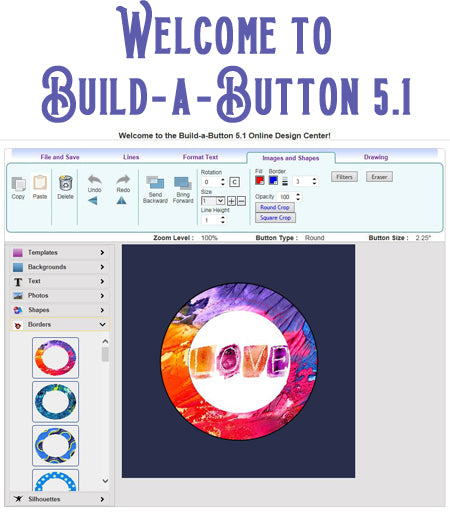Apply Square Crop
Viewport: 450px width, 513px height.
point(275,218)
